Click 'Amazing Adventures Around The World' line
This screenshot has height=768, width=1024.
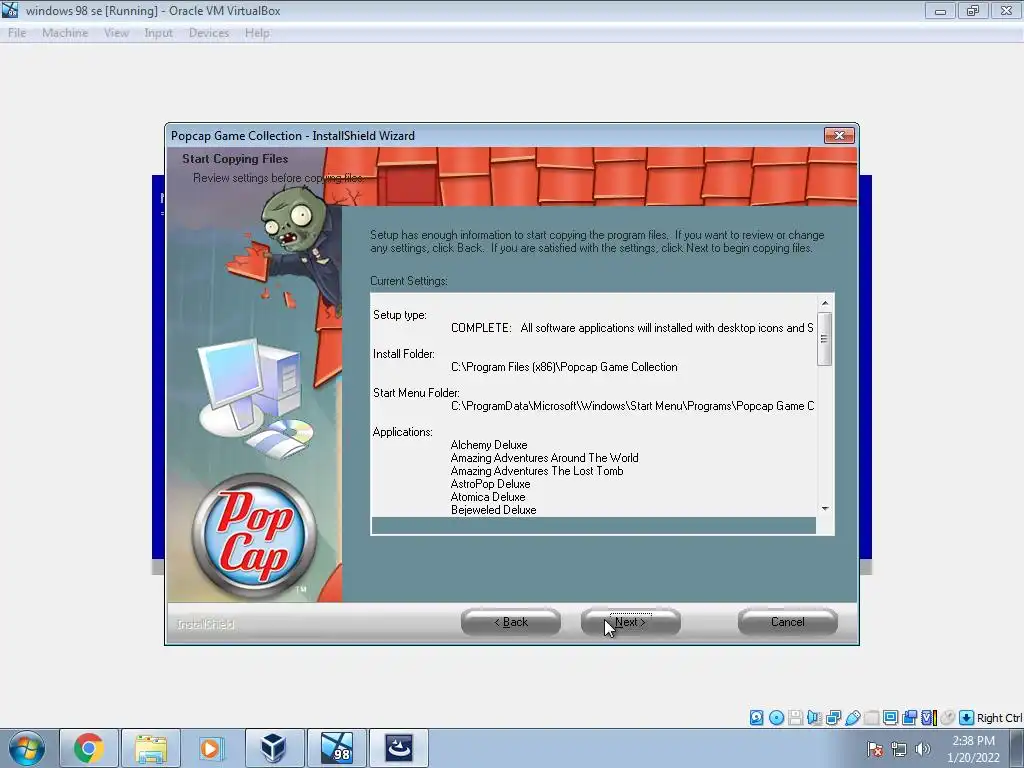click(x=545, y=458)
